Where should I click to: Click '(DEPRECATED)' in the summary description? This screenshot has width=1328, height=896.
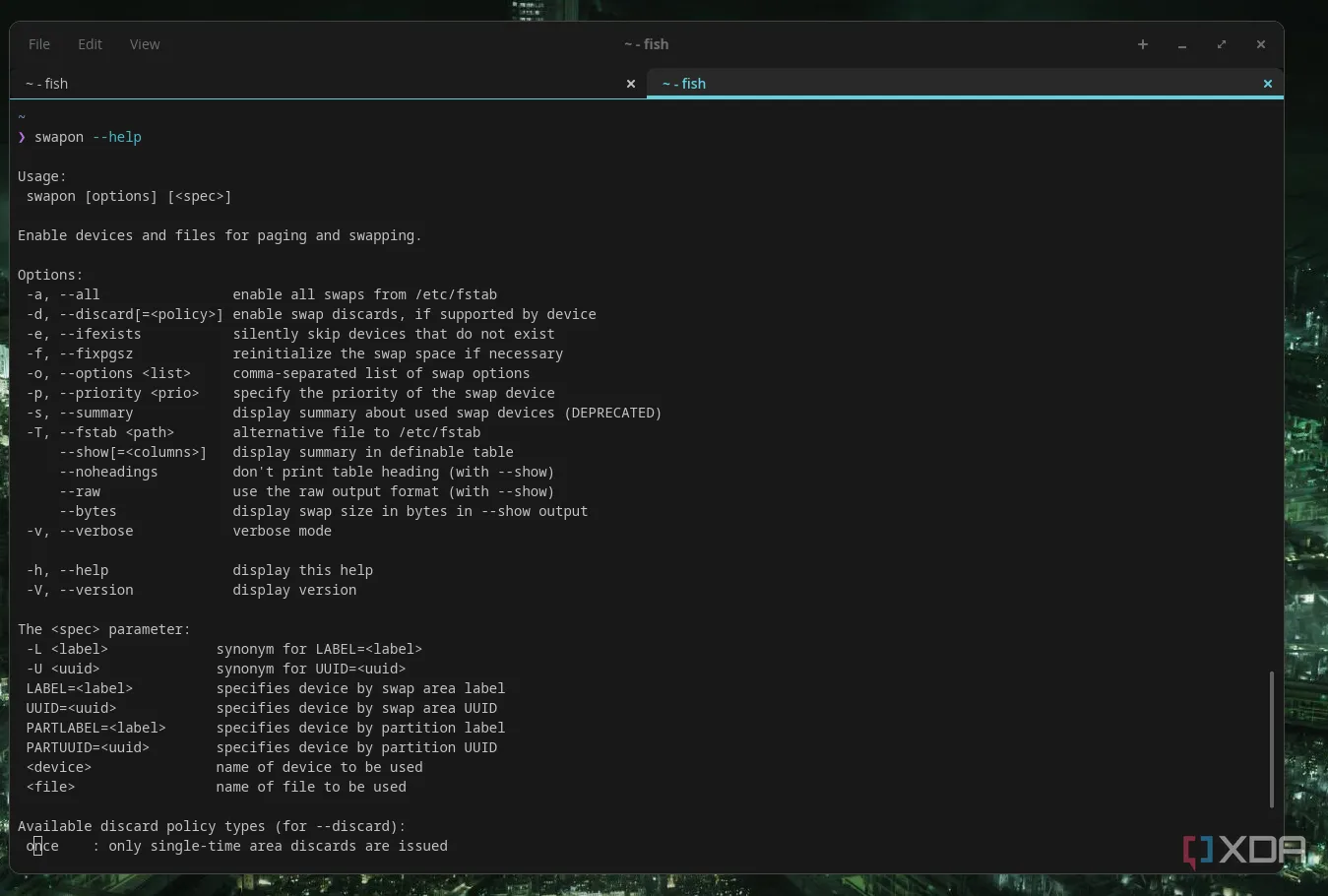[x=612, y=413]
